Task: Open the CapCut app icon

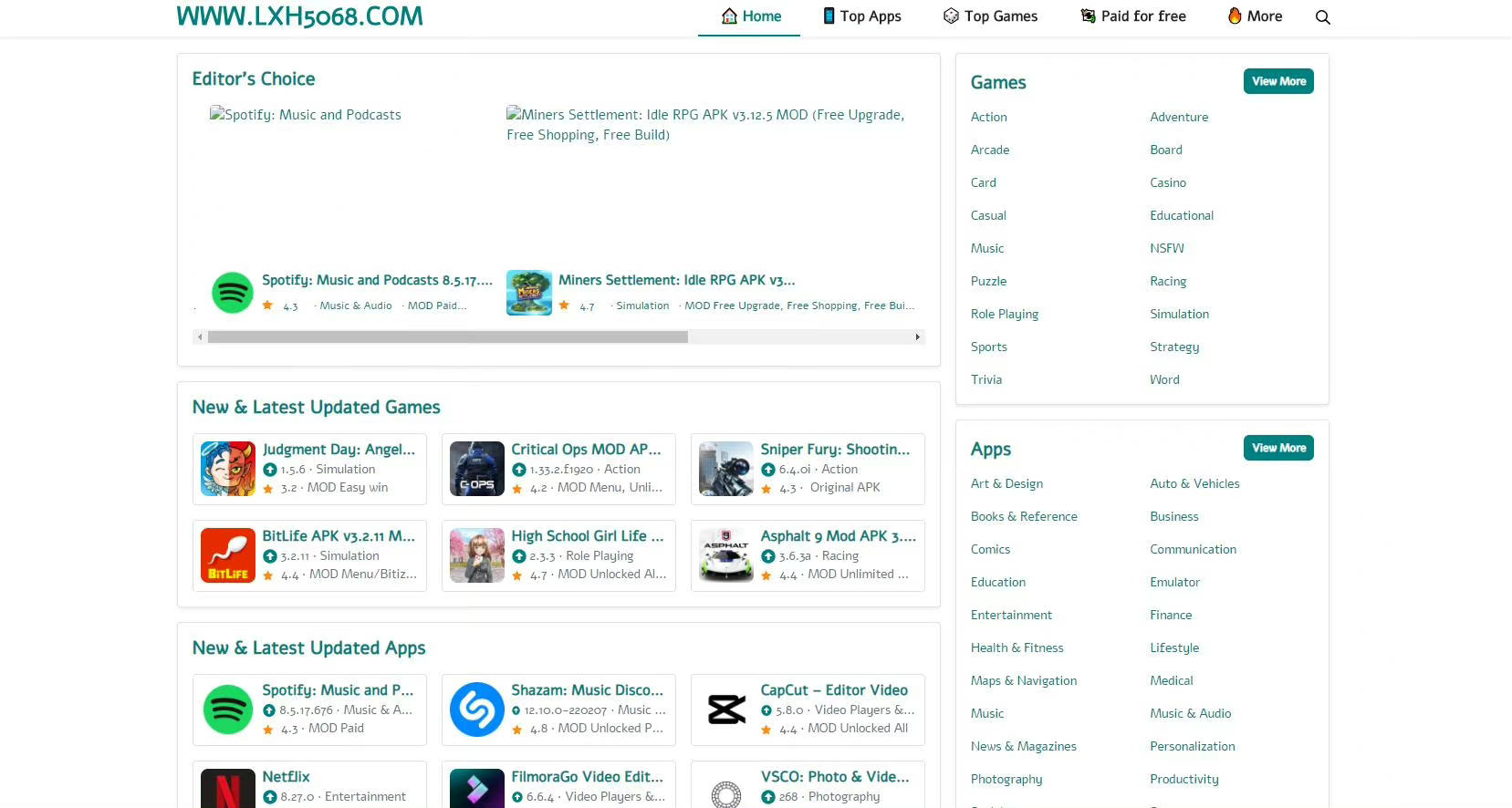Action: click(726, 710)
